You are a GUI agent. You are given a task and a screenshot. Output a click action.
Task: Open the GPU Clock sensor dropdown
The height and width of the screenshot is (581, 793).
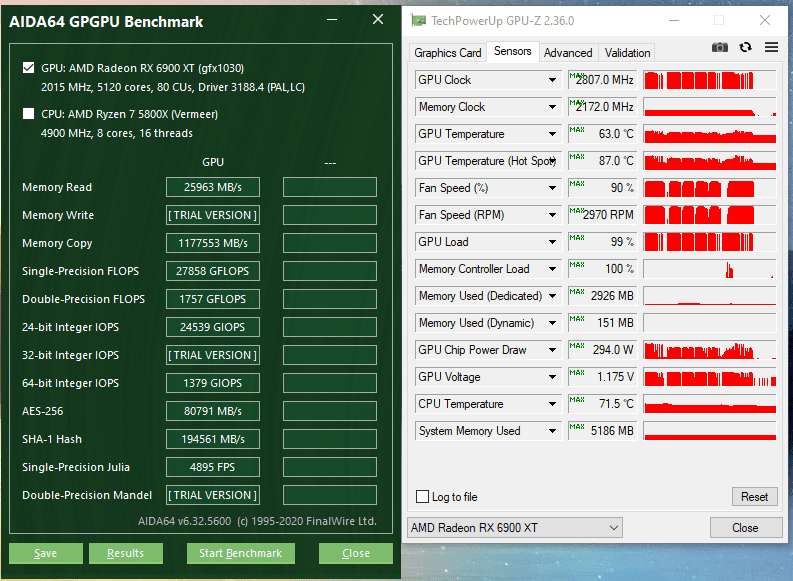coord(552,80)
